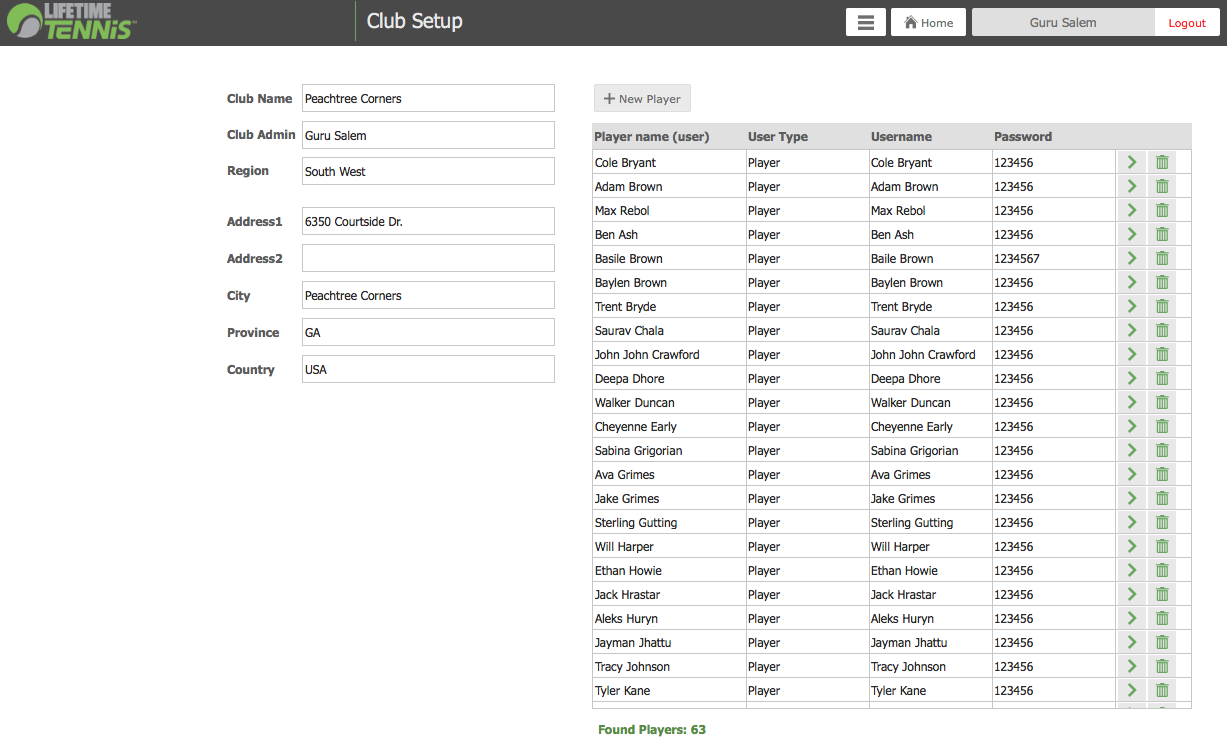Open John John Crawford's details arrow
Screen dimensions: 1227x741
1132,354
